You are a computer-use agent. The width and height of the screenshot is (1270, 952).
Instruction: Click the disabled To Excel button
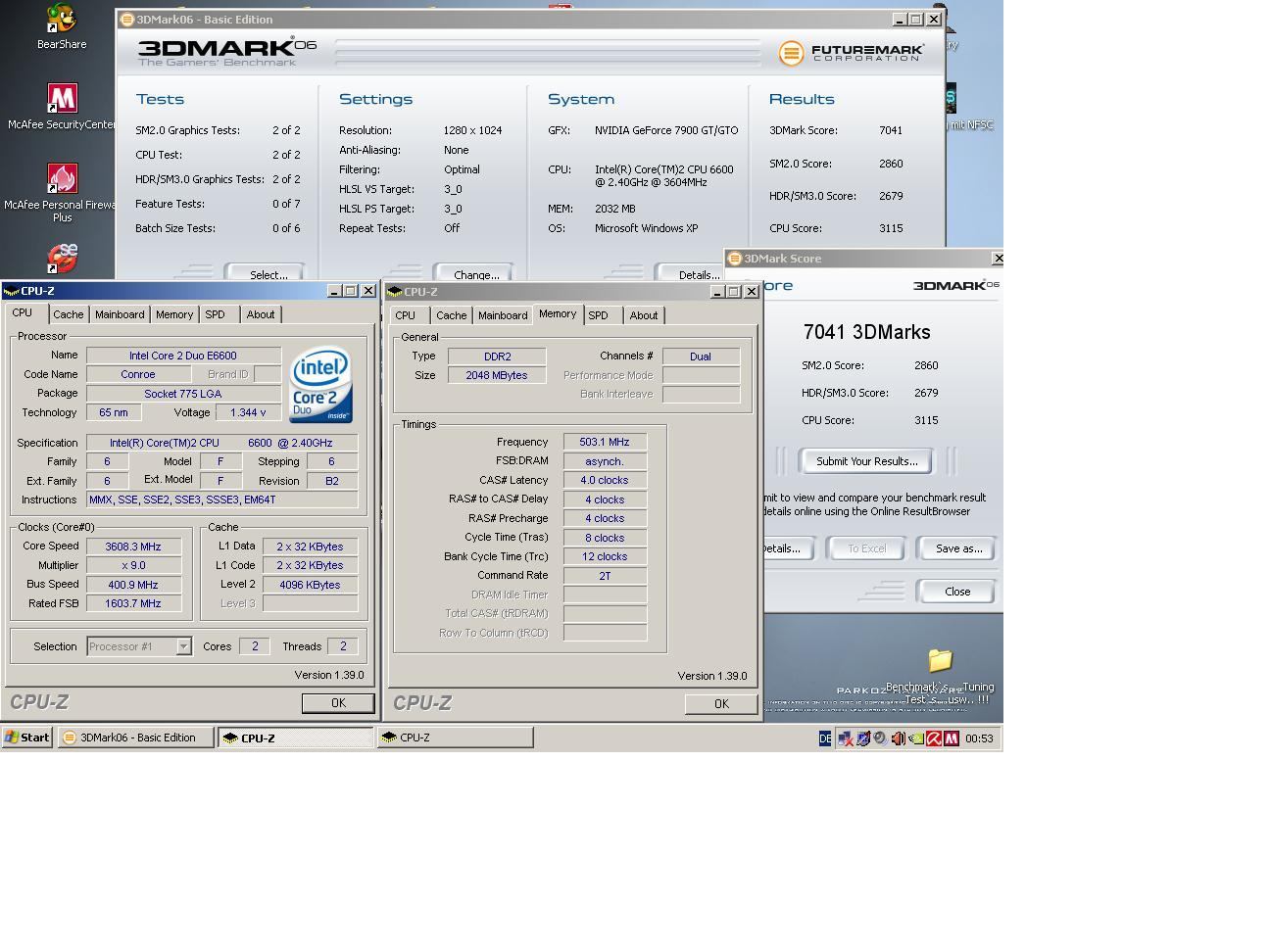point(866,548)
